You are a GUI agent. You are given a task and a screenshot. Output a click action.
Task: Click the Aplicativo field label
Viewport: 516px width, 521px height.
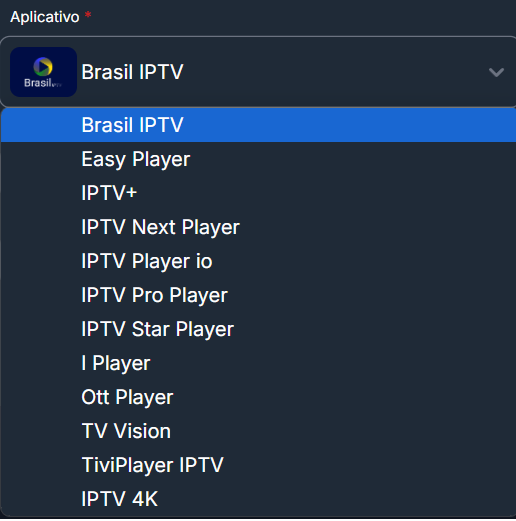tap(45, 17)
